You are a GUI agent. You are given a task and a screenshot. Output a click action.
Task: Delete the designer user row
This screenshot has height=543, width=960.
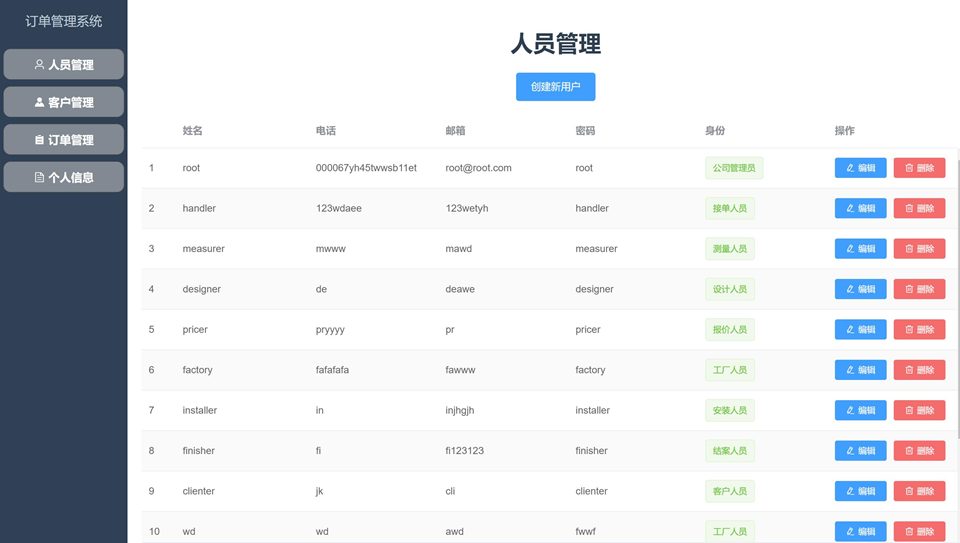point(919,289)
